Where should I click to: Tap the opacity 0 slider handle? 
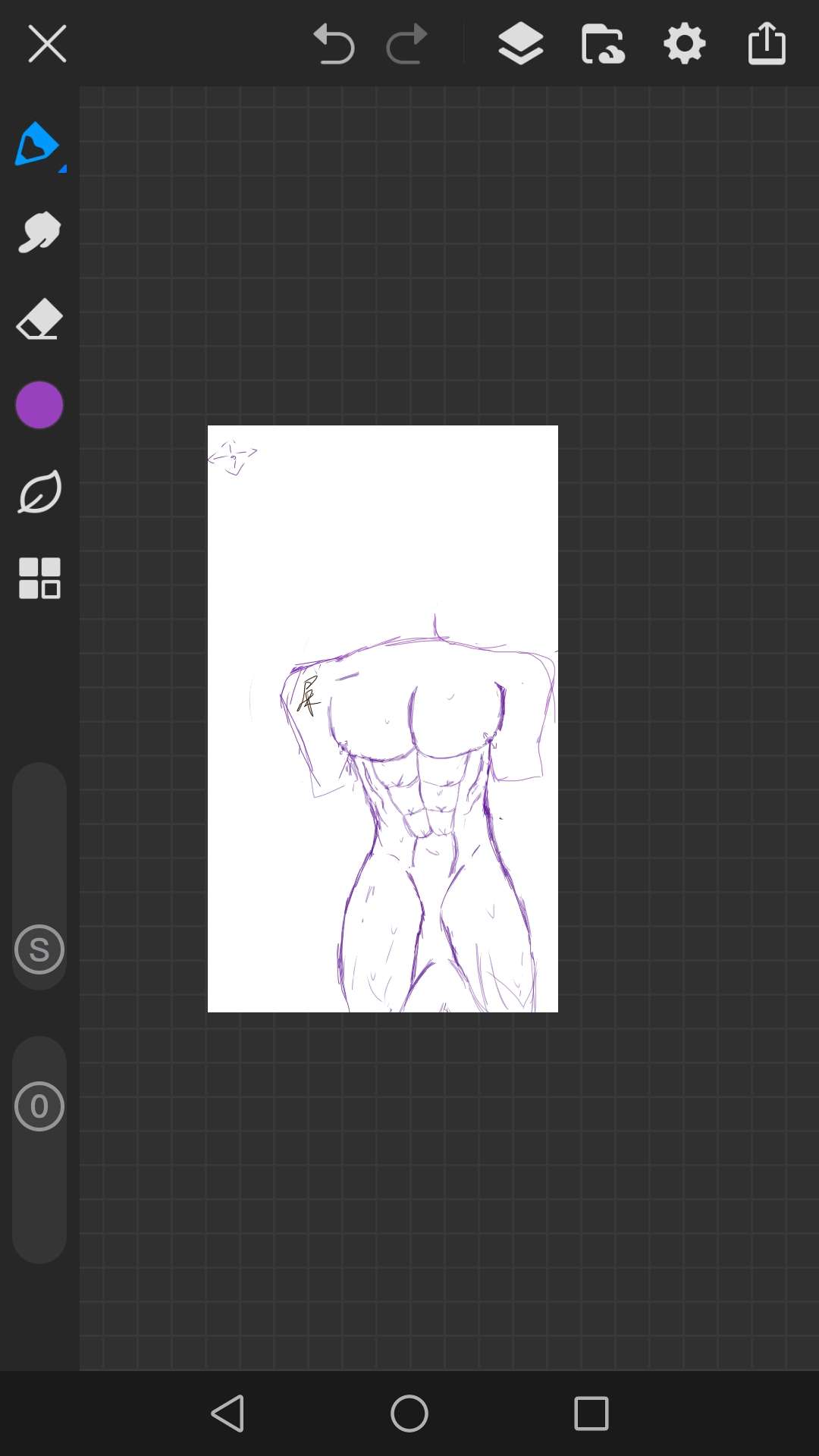pyautogui.click(x=39, y=1106)
